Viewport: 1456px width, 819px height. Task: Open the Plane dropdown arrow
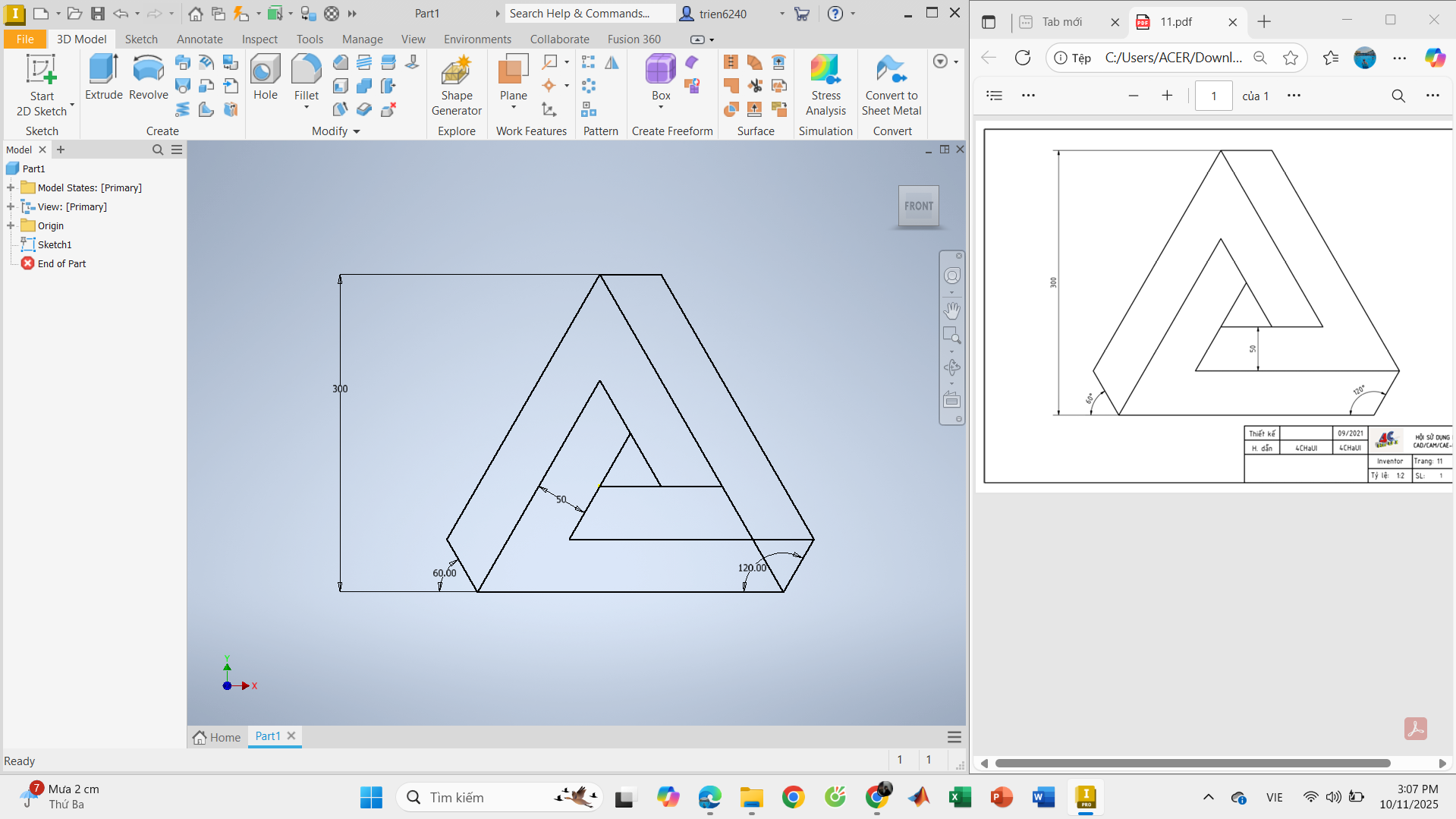[x=514, y=108]
